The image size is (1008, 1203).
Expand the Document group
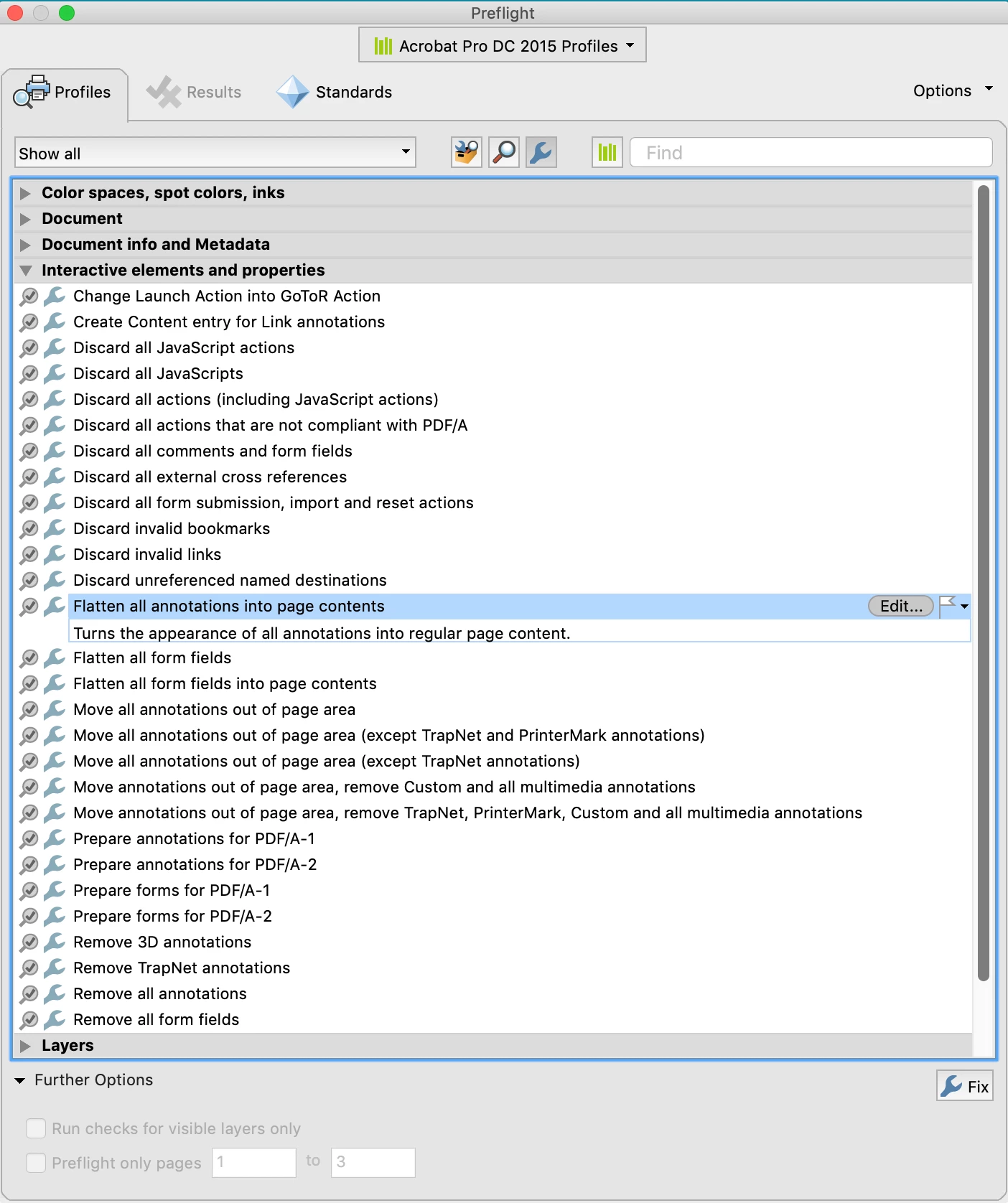[x=26, y=219]
